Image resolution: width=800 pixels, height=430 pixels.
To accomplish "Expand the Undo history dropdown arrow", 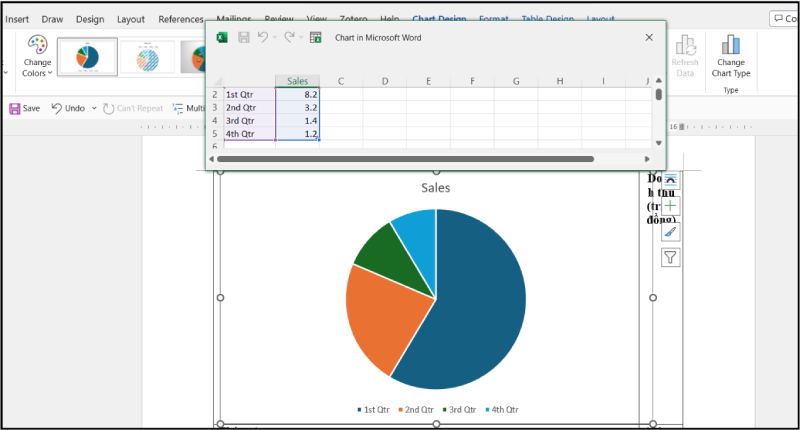I will click(94, 108).
